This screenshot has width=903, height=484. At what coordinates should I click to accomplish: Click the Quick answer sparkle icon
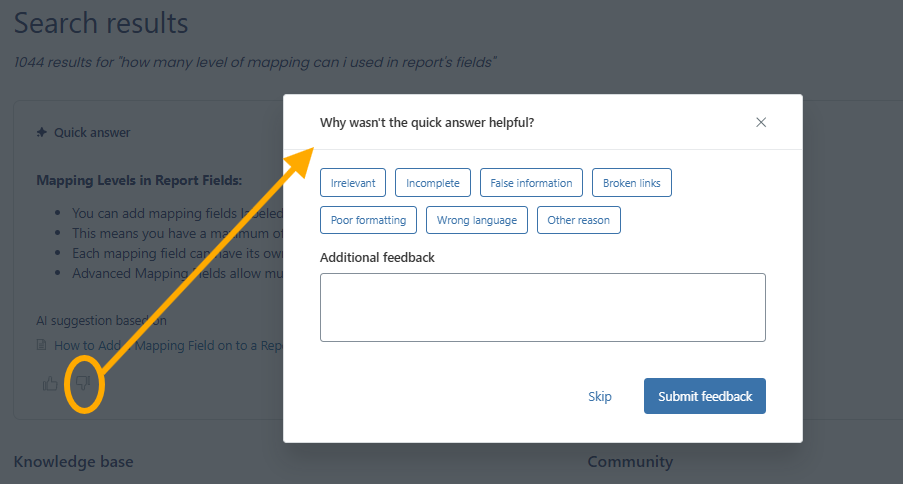coord(41,132)
